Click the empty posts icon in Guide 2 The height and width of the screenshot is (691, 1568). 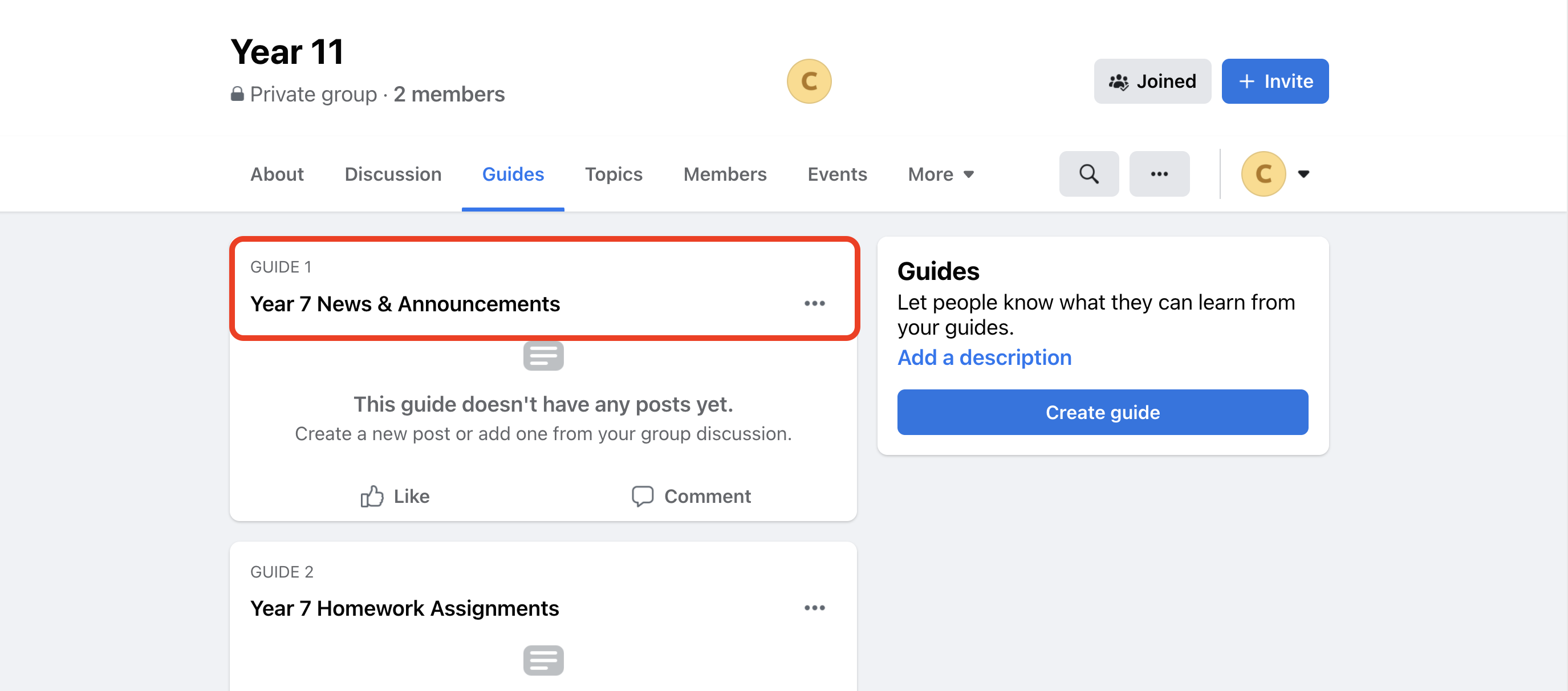tap(543, 661)
